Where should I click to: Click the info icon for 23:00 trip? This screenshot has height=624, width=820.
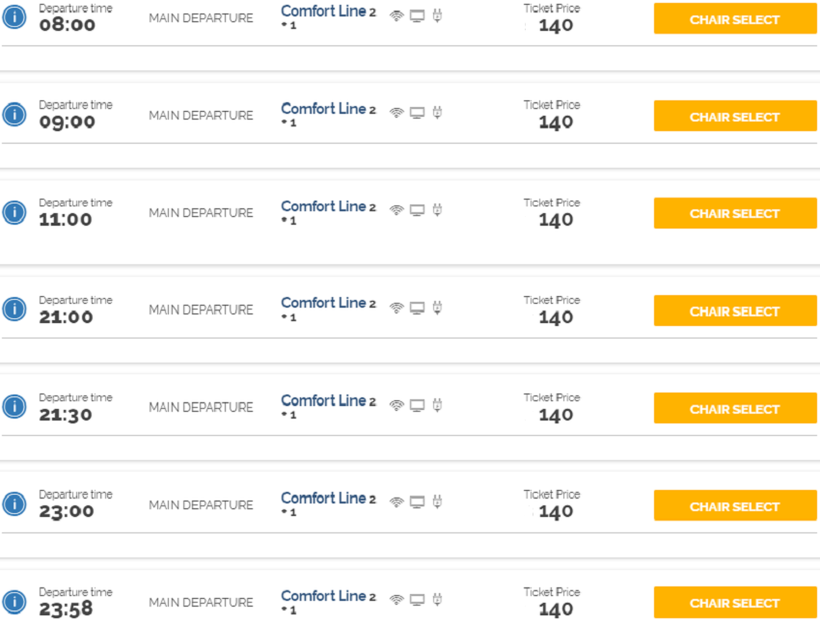pyautogui.click(x=14, y=503)
